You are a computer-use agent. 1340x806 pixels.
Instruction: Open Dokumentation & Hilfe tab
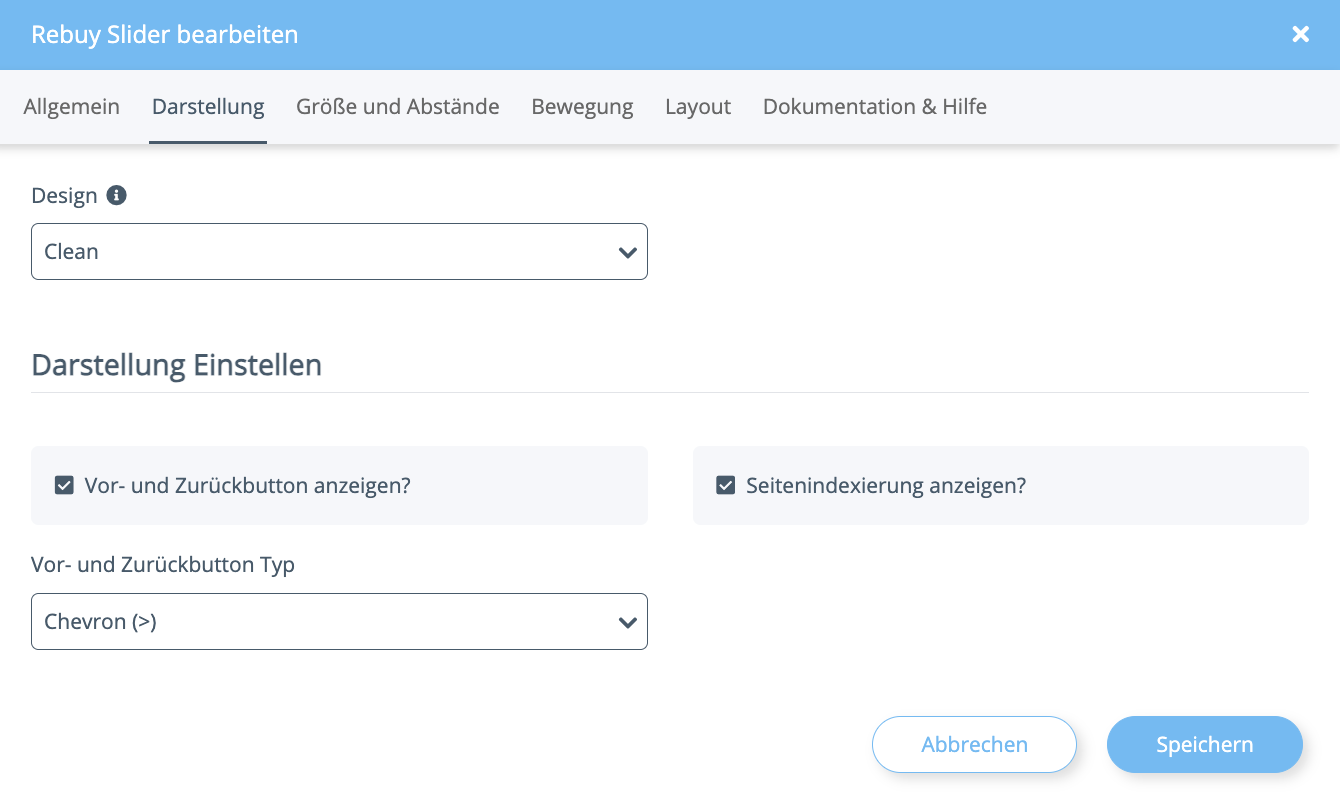875,107
